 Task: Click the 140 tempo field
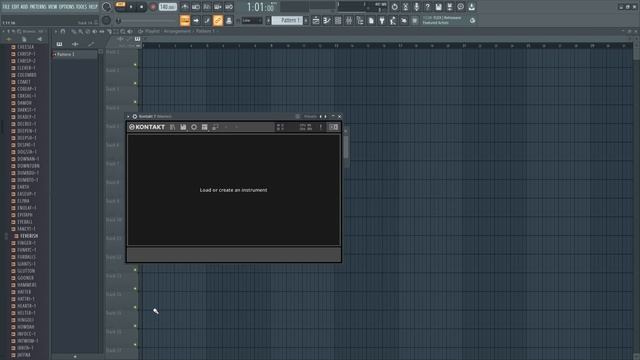coord(167,7)
